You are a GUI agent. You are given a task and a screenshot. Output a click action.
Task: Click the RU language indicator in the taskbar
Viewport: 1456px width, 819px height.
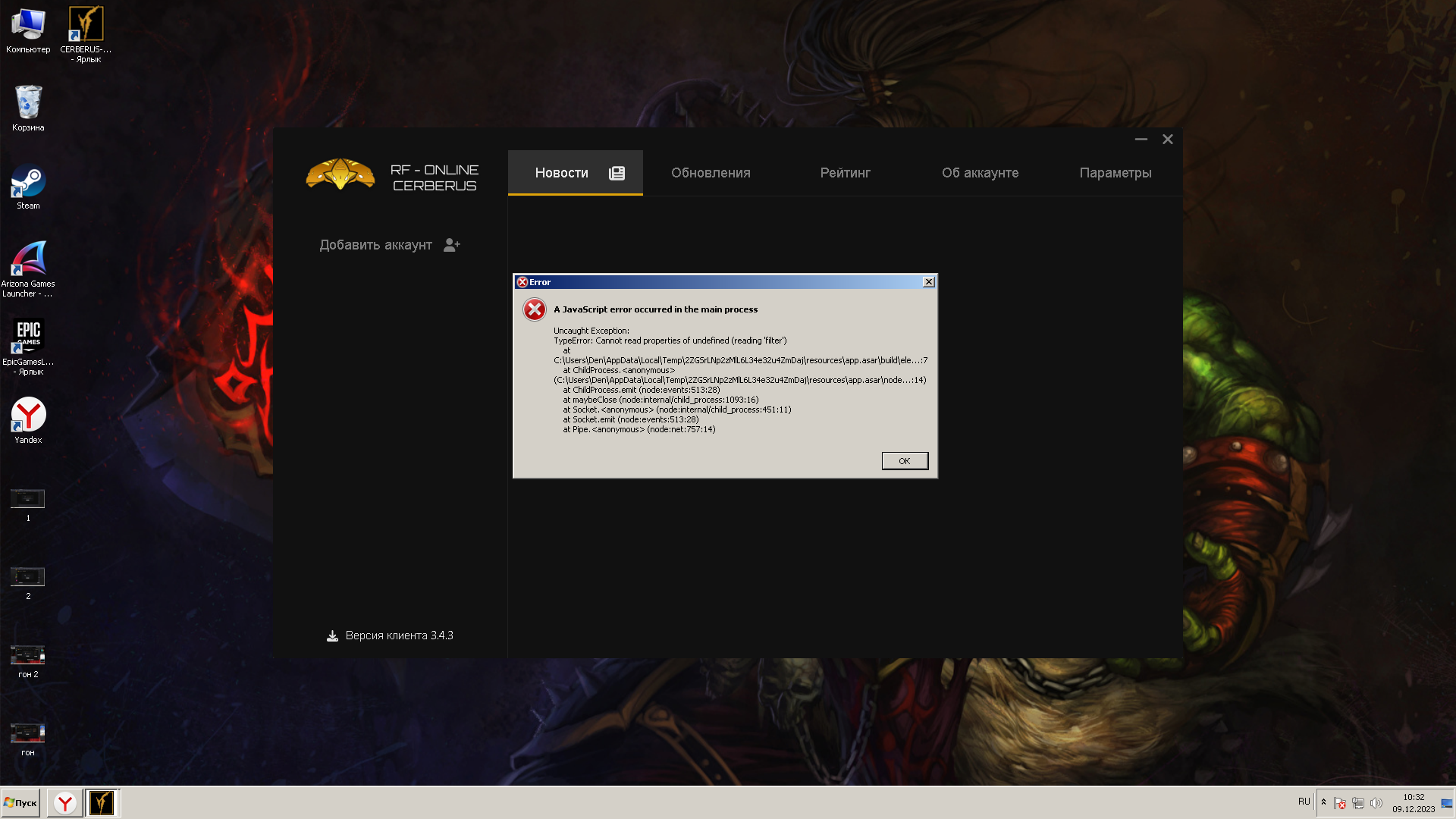click(1304, 802)
